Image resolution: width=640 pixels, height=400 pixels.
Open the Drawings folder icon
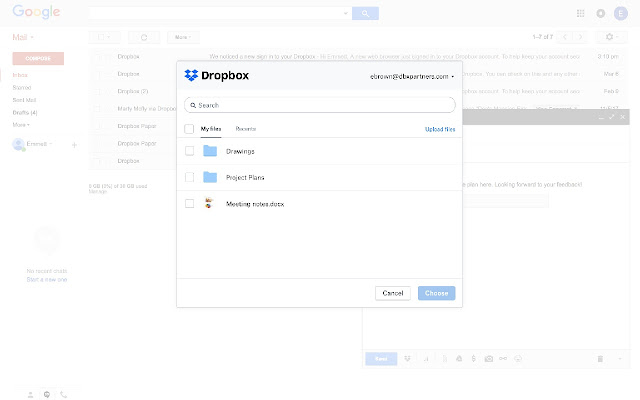coord(210,151)
